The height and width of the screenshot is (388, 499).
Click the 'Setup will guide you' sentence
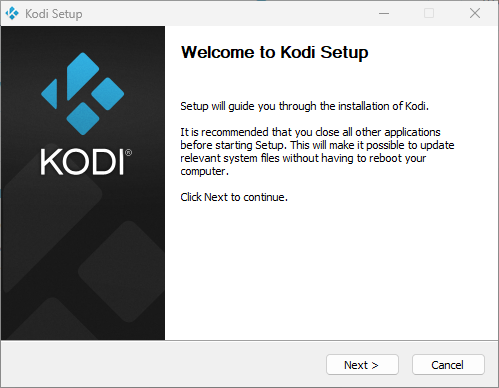click(x=304, y=106)
